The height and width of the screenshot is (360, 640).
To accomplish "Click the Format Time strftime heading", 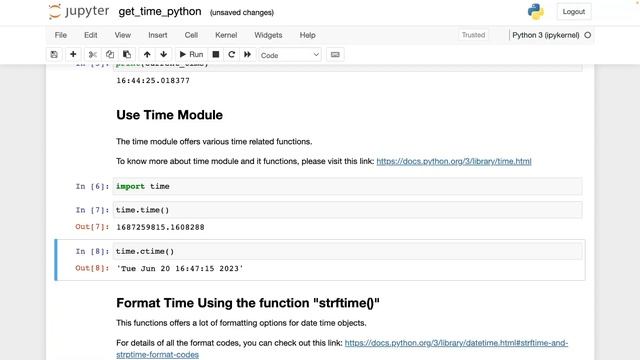I will tap(248, 303).
